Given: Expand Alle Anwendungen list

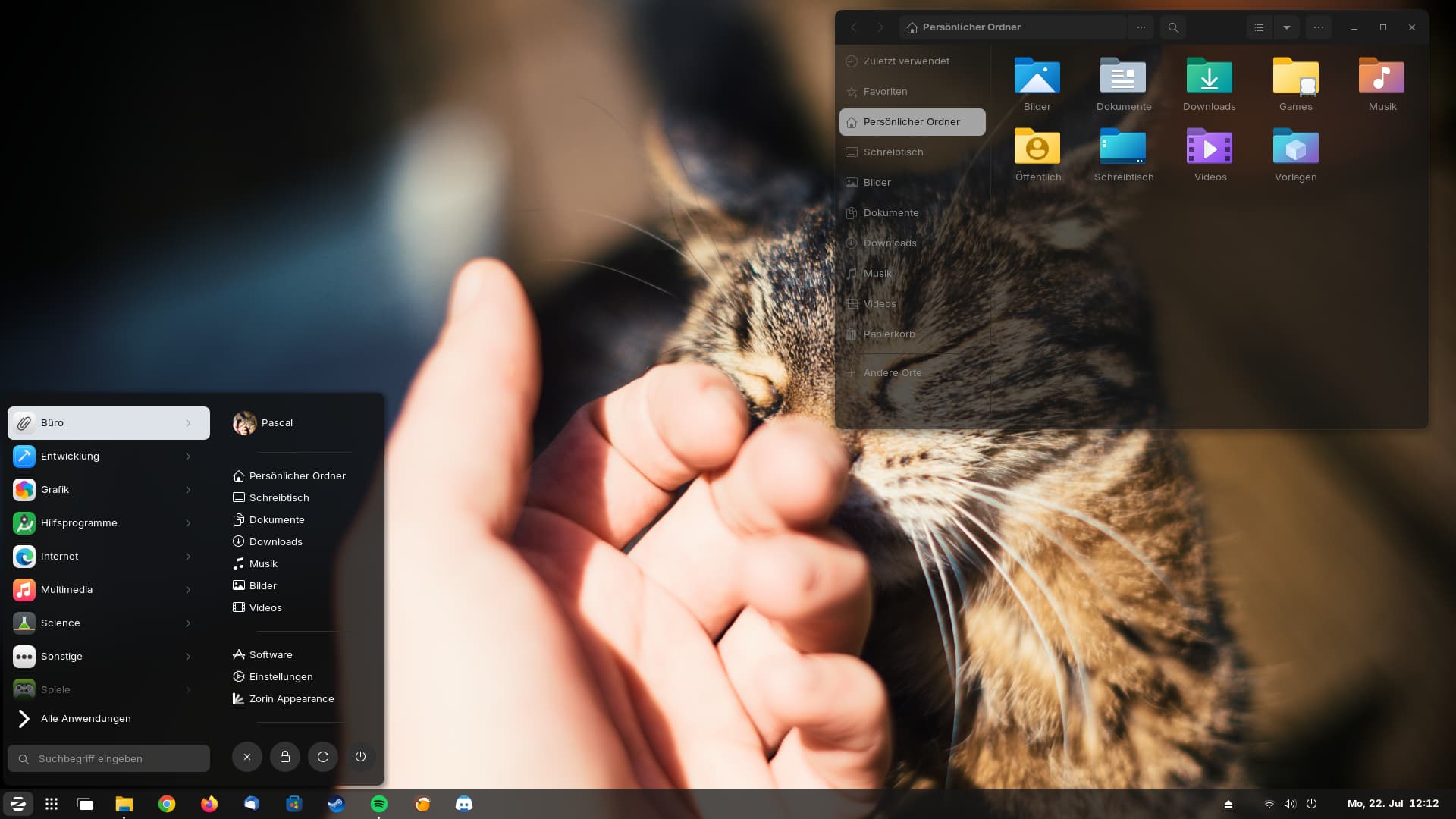Looking at the screenshot, I should click(85, 719).
